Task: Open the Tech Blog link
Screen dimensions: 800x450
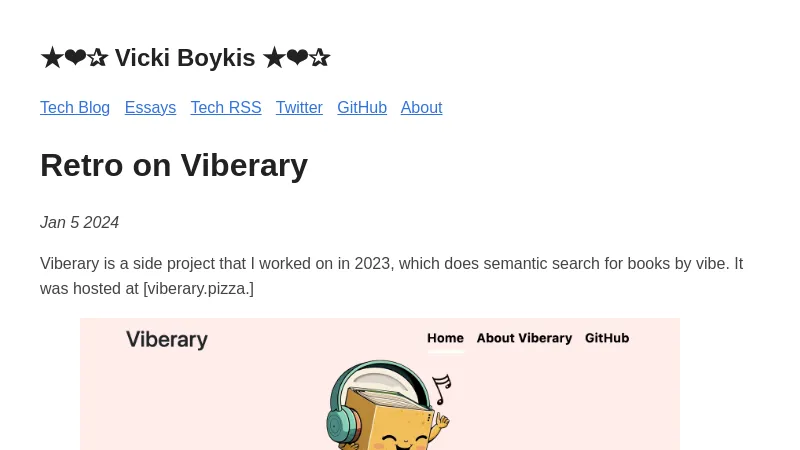Action: pos(75,108)
